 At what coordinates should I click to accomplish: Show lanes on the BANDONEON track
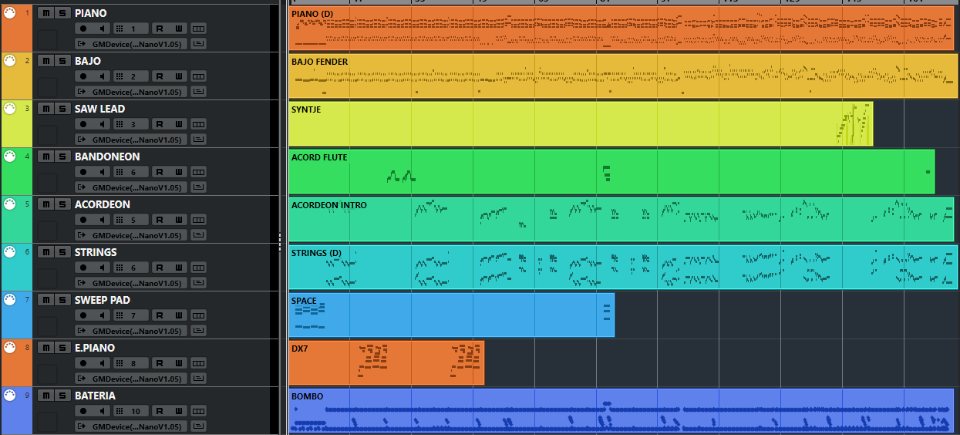198,172
